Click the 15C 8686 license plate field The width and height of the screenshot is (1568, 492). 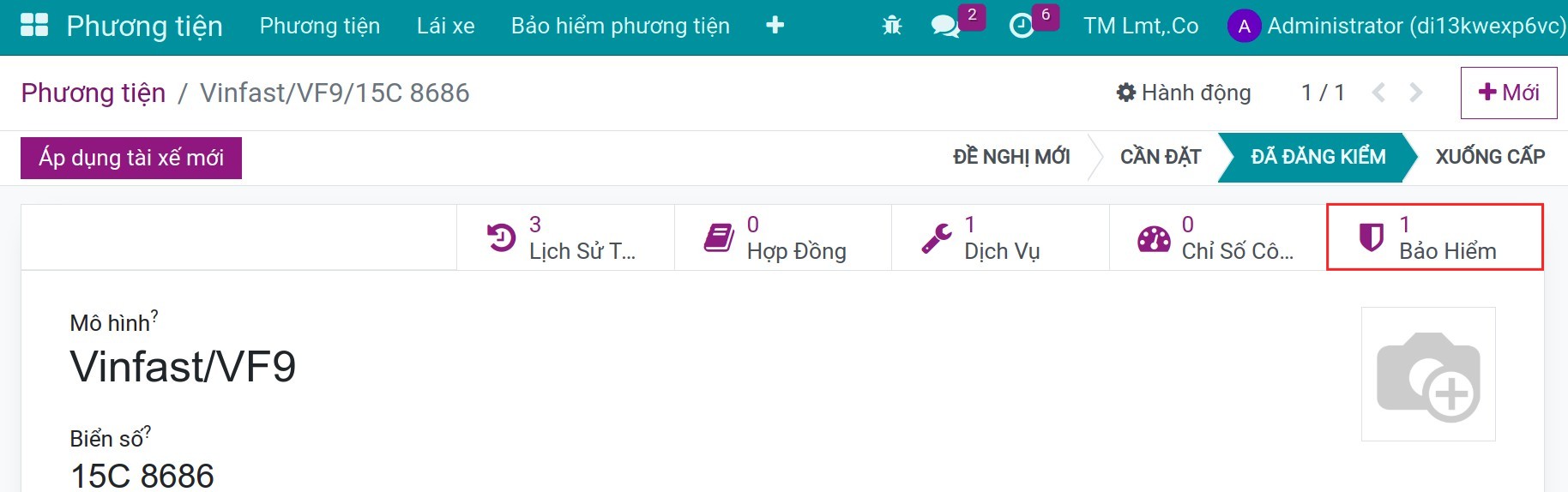coord(142,476)
